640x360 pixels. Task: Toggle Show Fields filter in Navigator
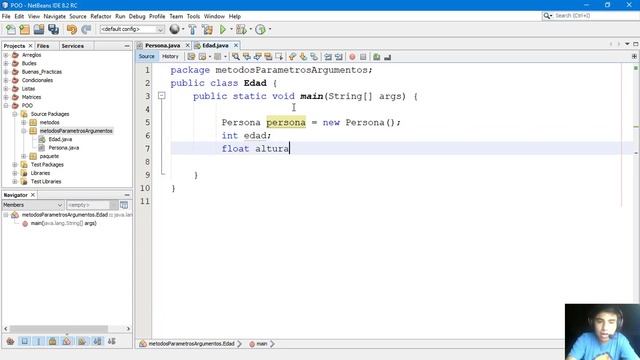click(24, 341)
